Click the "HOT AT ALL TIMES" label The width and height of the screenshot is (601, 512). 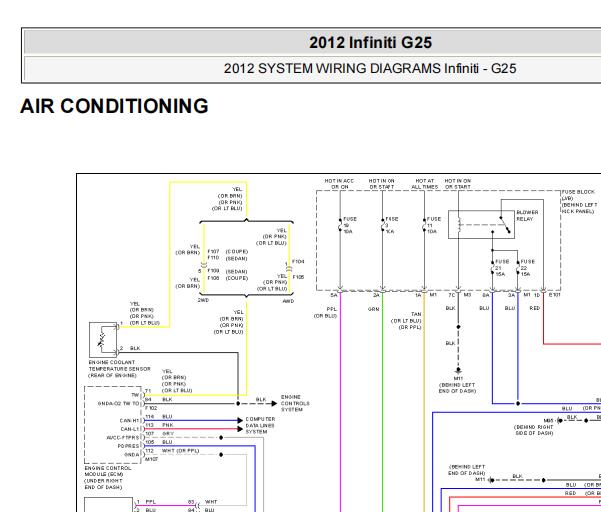(424, 184)
